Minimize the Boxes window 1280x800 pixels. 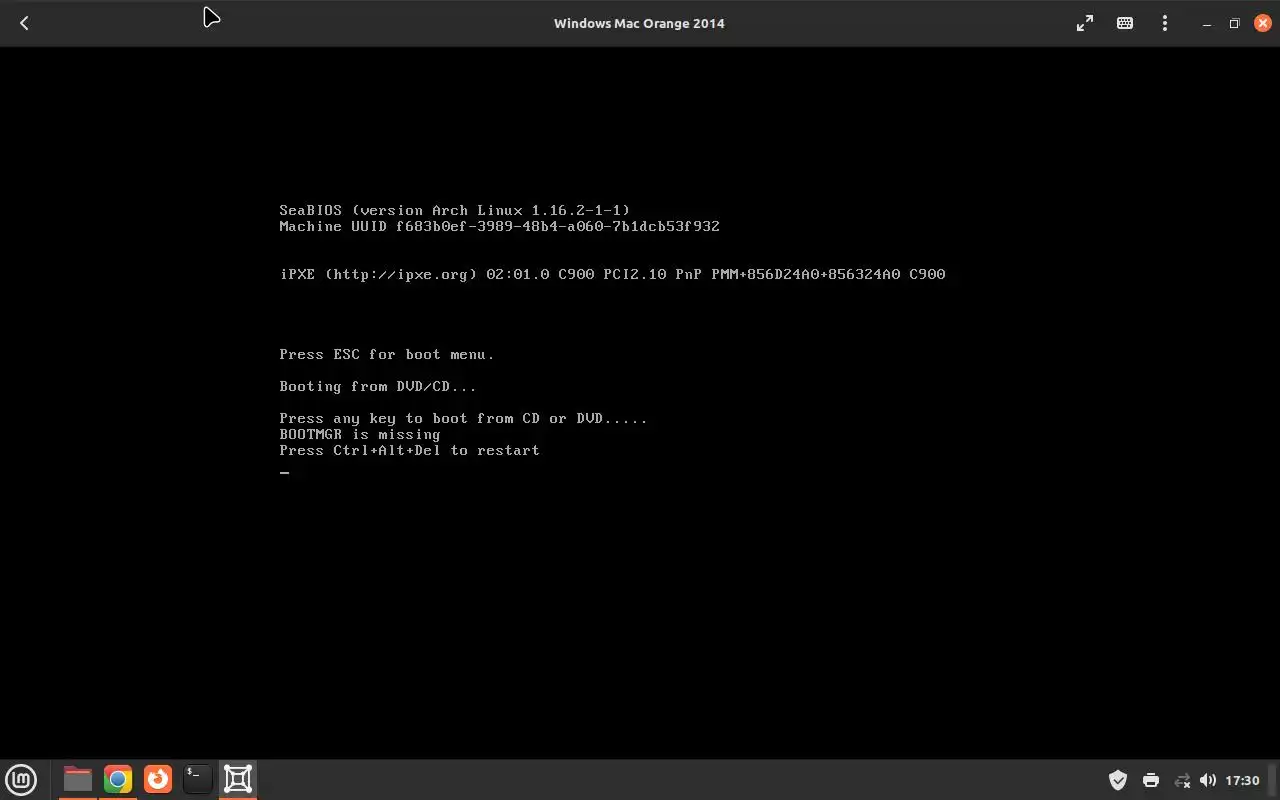(1207, 23)
